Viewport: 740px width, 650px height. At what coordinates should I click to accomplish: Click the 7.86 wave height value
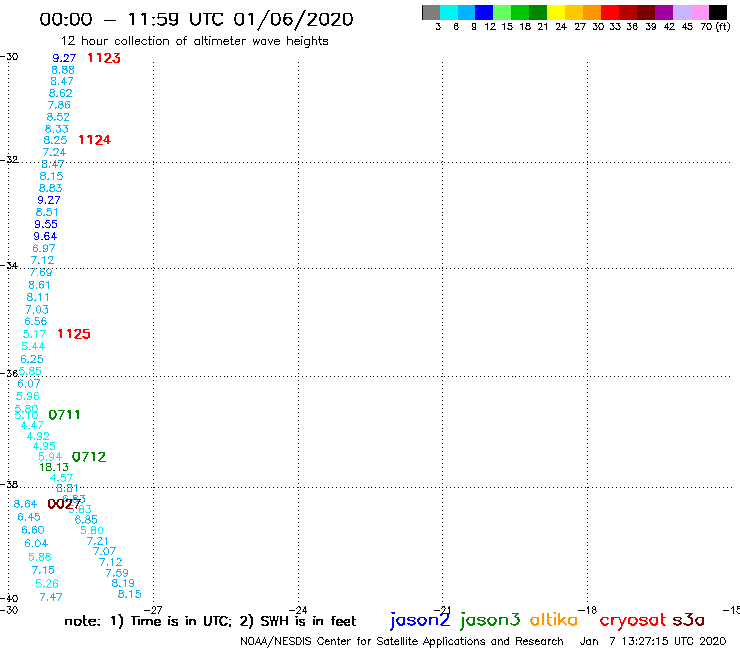59,105
